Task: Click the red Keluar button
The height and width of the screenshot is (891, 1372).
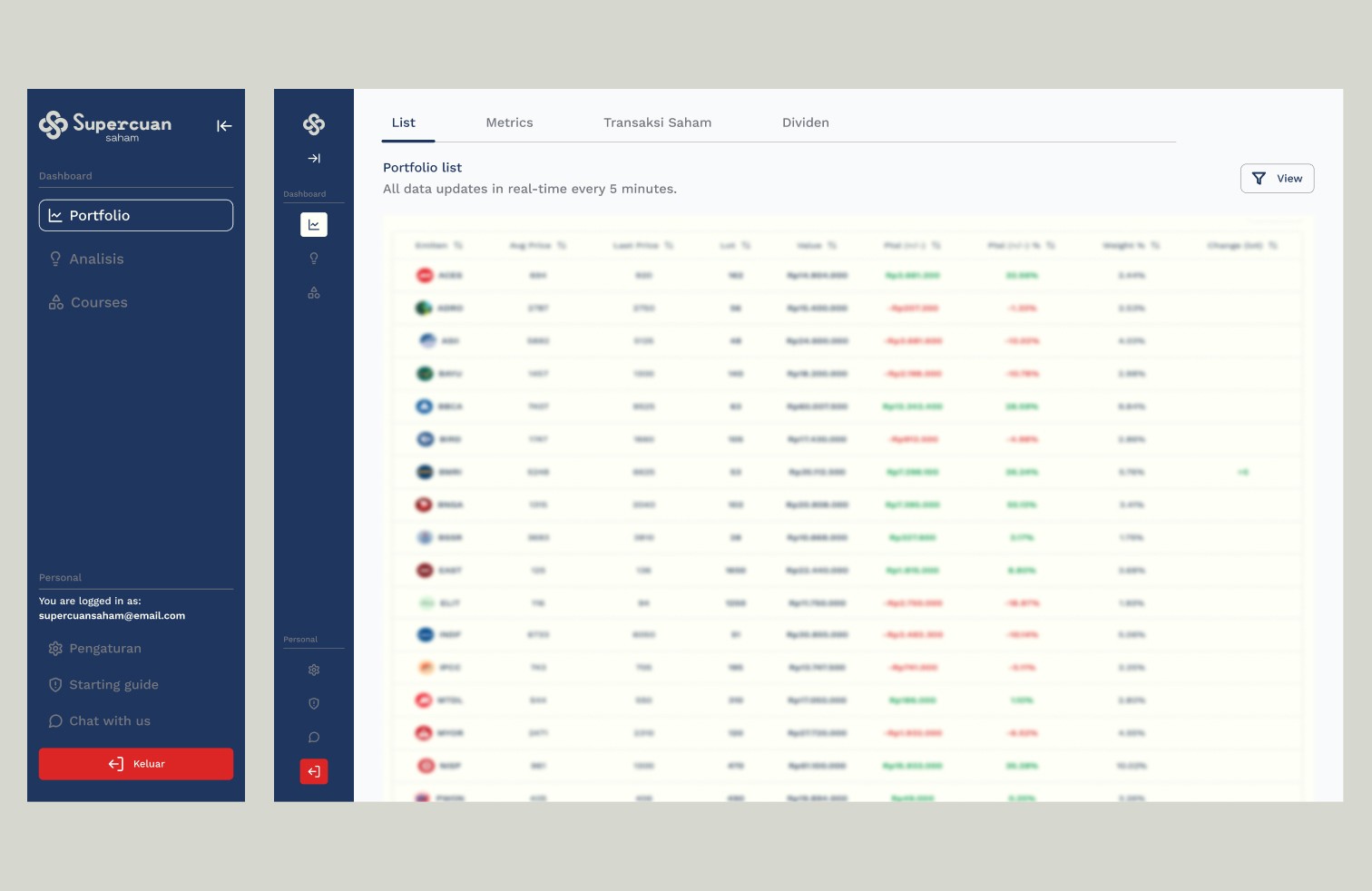Action: pyautogui.click(x=136, y=764)
